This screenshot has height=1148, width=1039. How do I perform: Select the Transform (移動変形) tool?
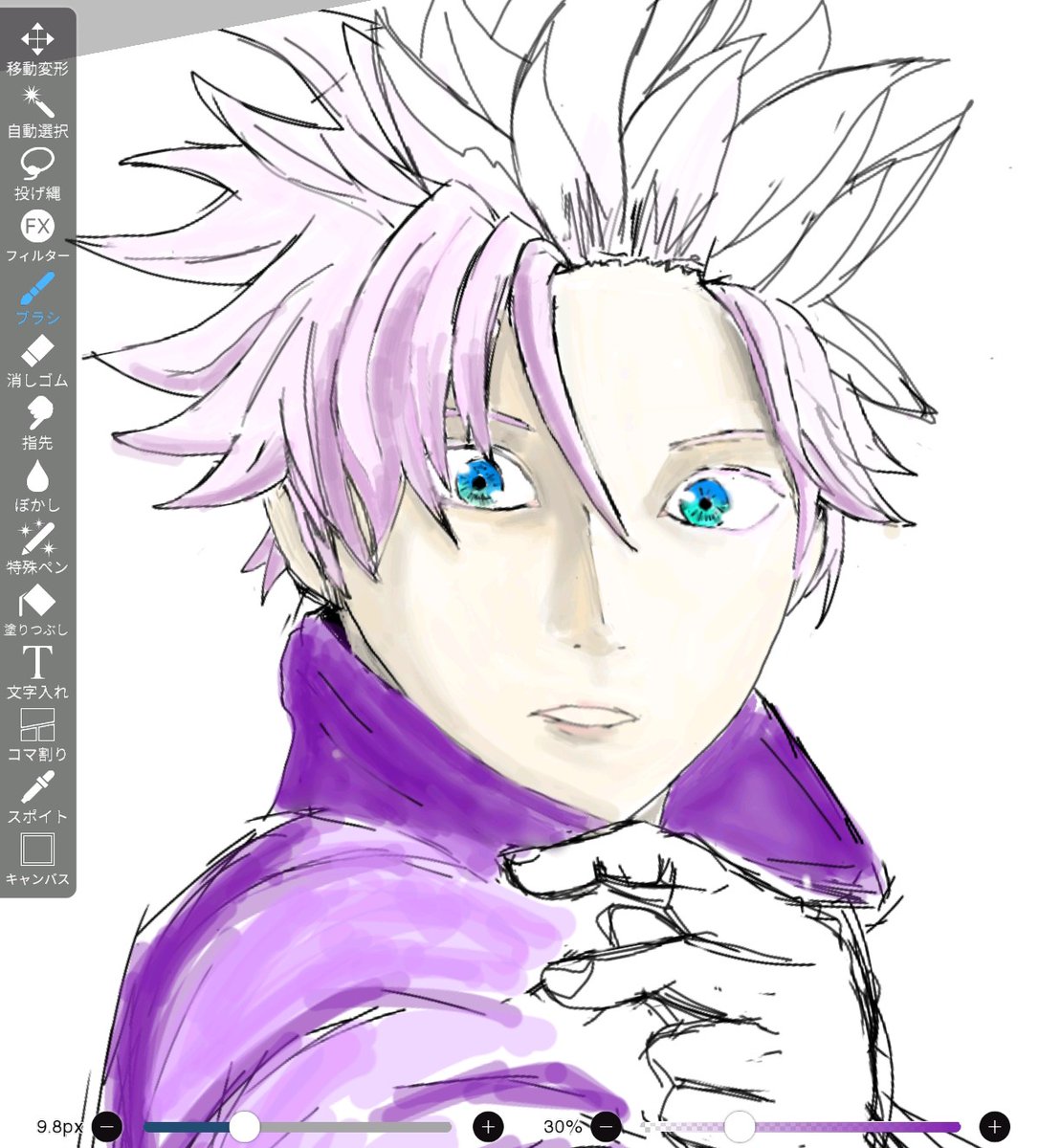[37, 49]
